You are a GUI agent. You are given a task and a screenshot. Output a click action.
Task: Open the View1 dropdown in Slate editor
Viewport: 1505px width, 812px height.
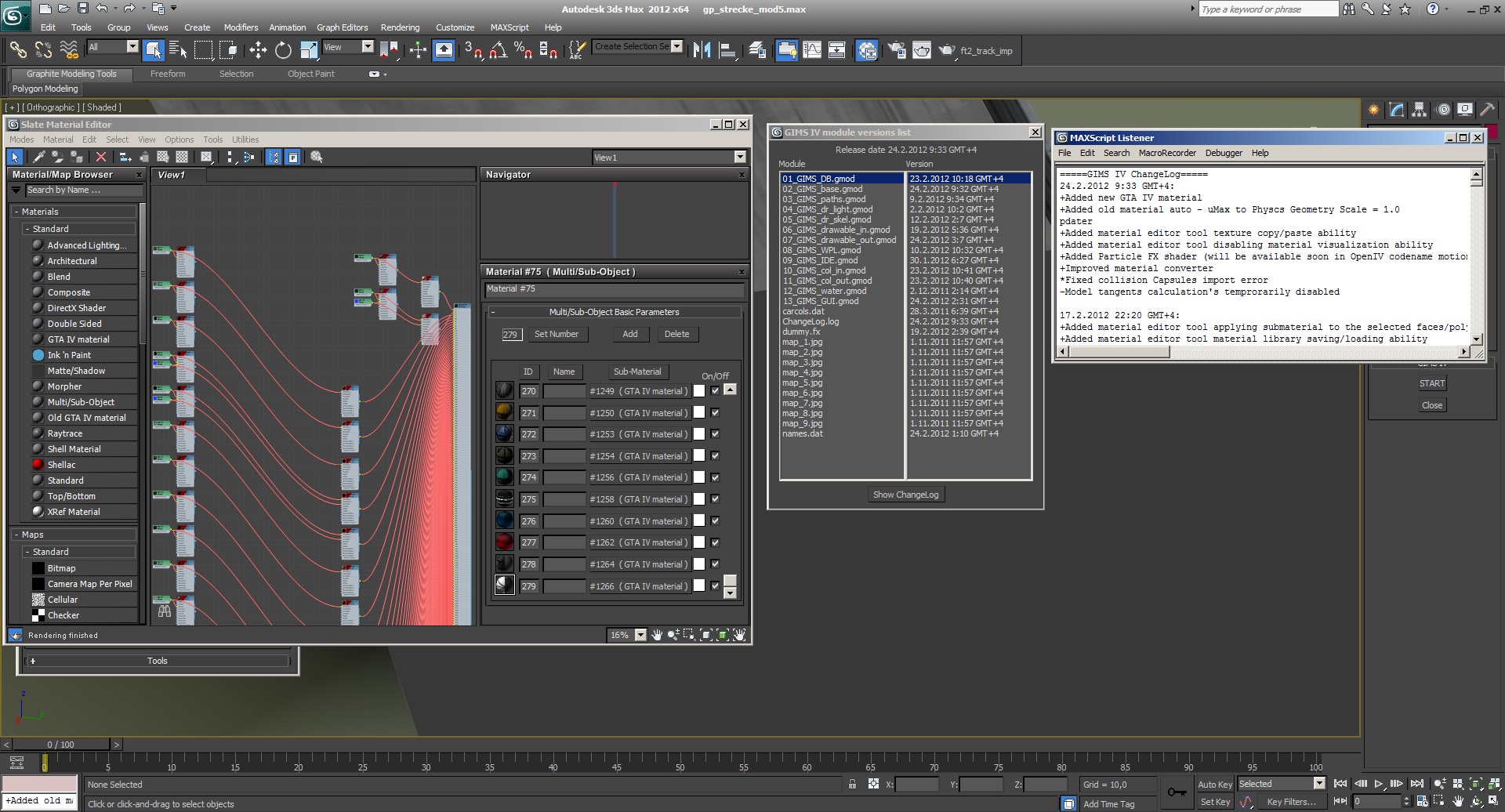pyautogui.click(x=739, y=158)
